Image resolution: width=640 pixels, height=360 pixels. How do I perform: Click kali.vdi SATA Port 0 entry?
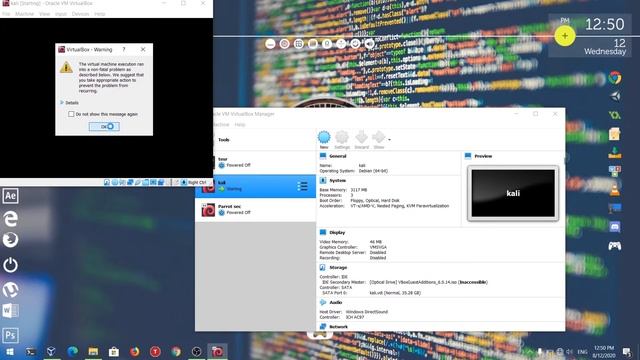coord(395,293)
